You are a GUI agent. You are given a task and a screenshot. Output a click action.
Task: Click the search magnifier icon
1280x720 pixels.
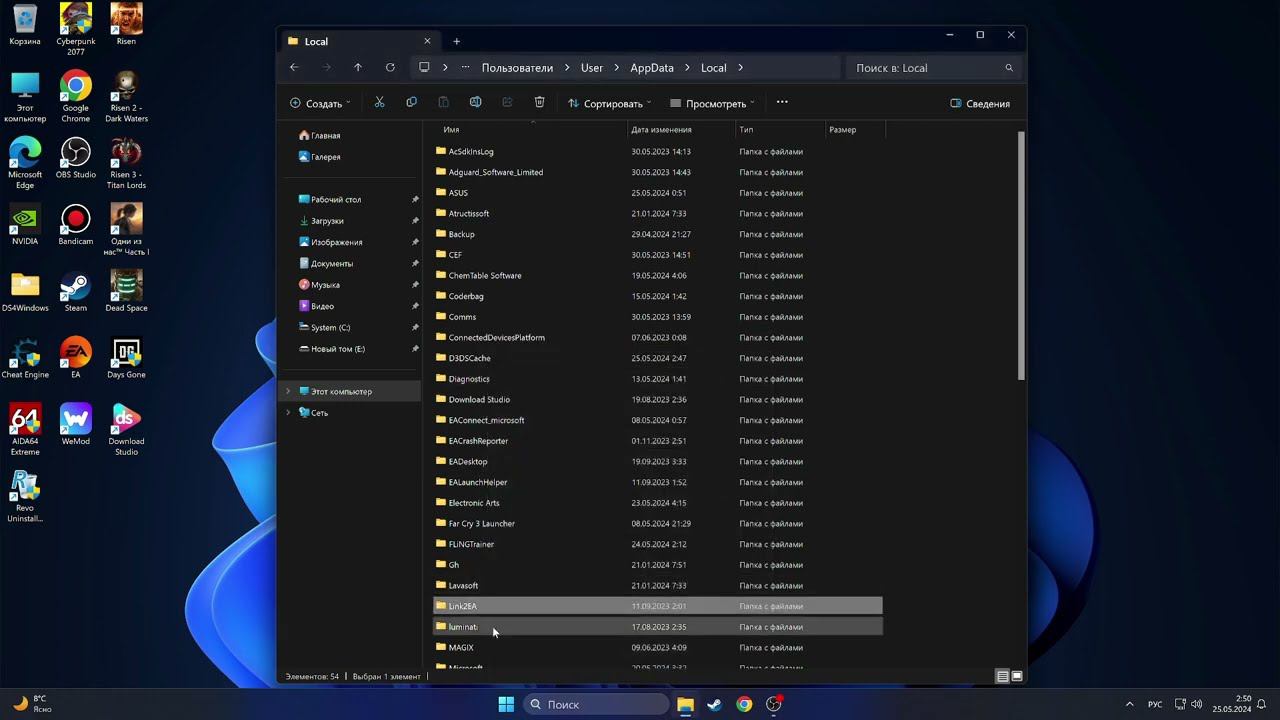(x=1009, y=68)
